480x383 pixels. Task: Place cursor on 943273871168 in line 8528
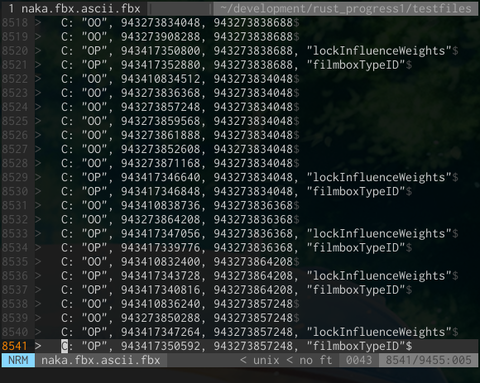160,163
